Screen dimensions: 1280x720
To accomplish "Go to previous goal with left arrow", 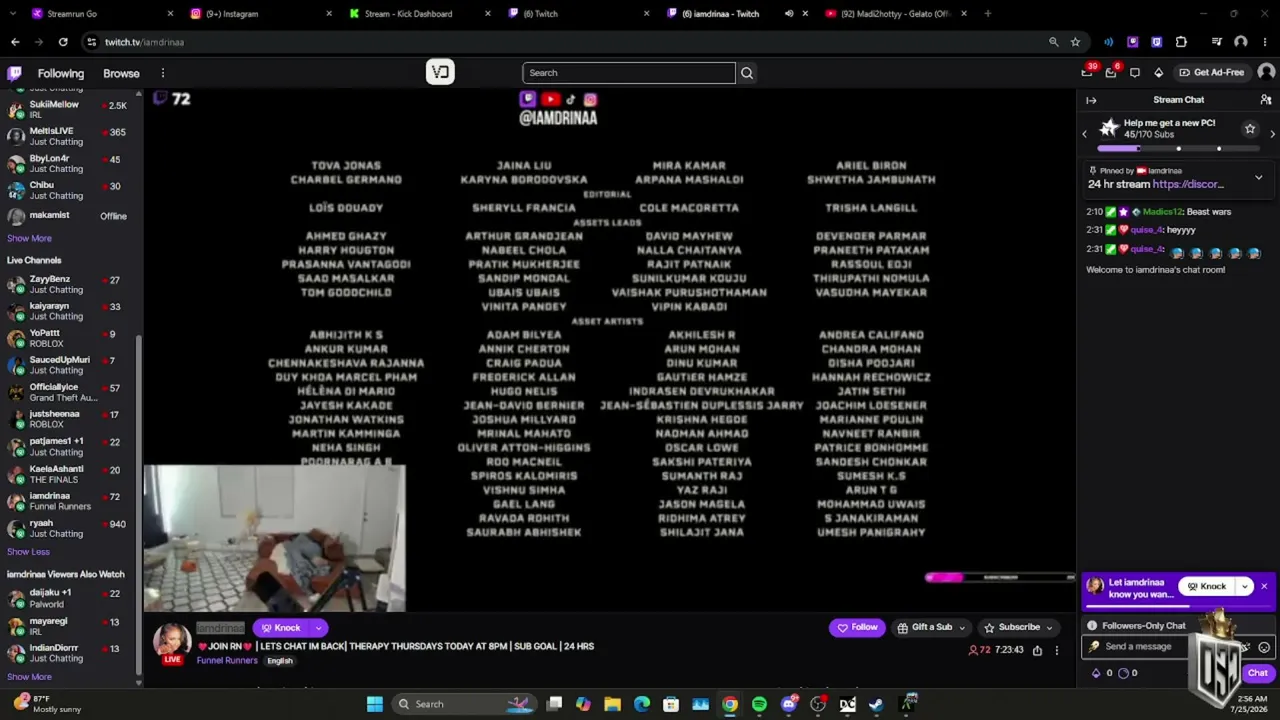I will click(1084, 134).
